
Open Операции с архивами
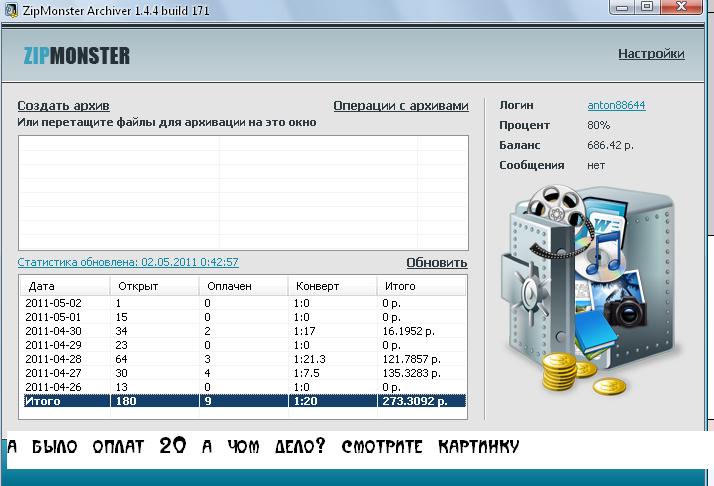tap(400, 105)
